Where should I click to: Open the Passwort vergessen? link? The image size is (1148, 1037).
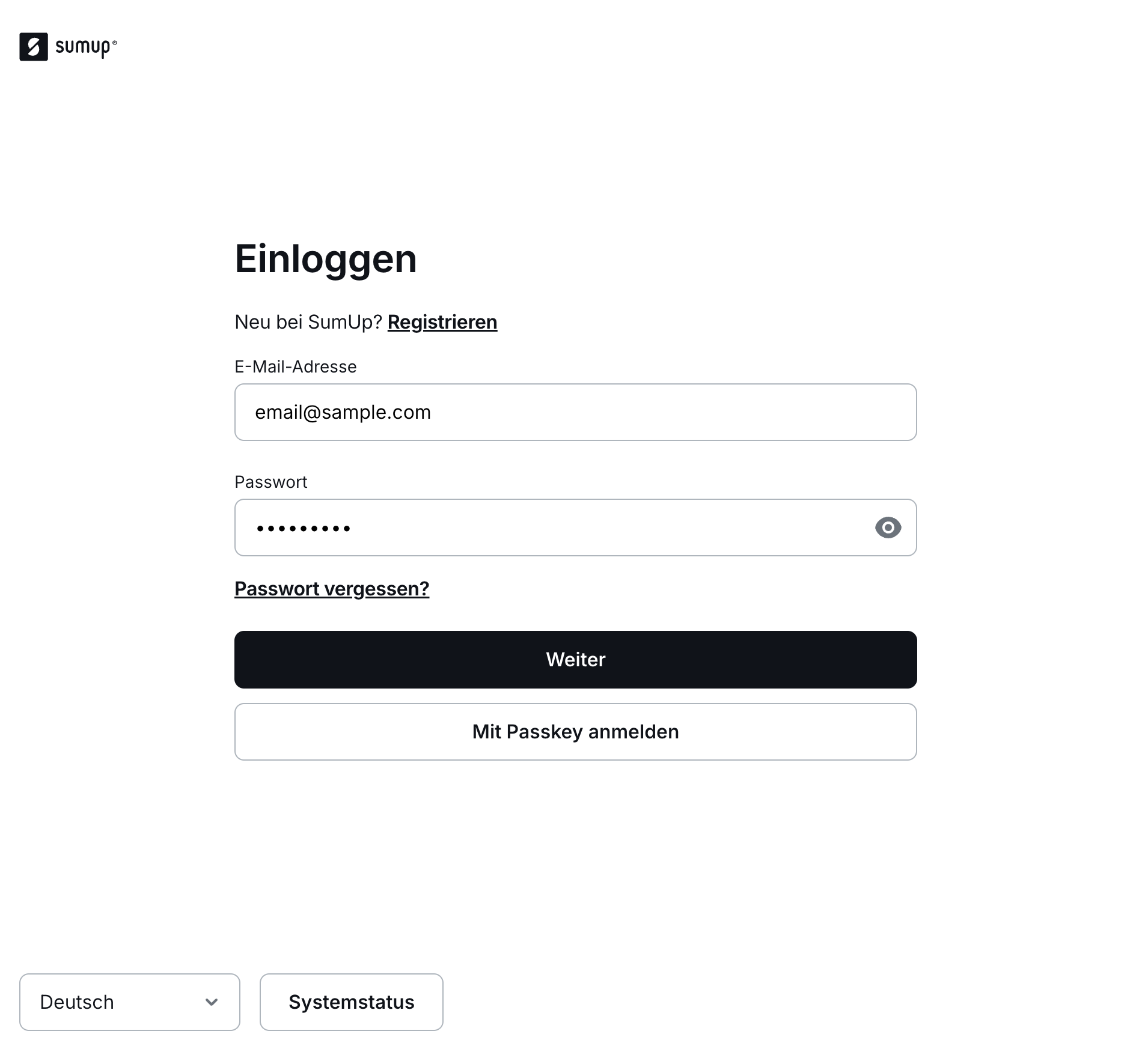click(332, 589)
